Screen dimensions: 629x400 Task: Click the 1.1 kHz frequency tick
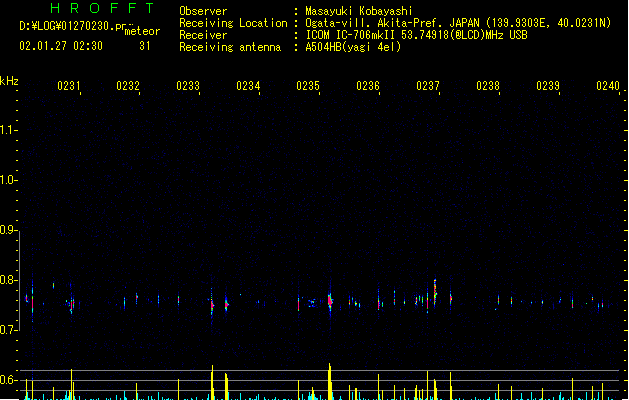(x=9, y=130)
